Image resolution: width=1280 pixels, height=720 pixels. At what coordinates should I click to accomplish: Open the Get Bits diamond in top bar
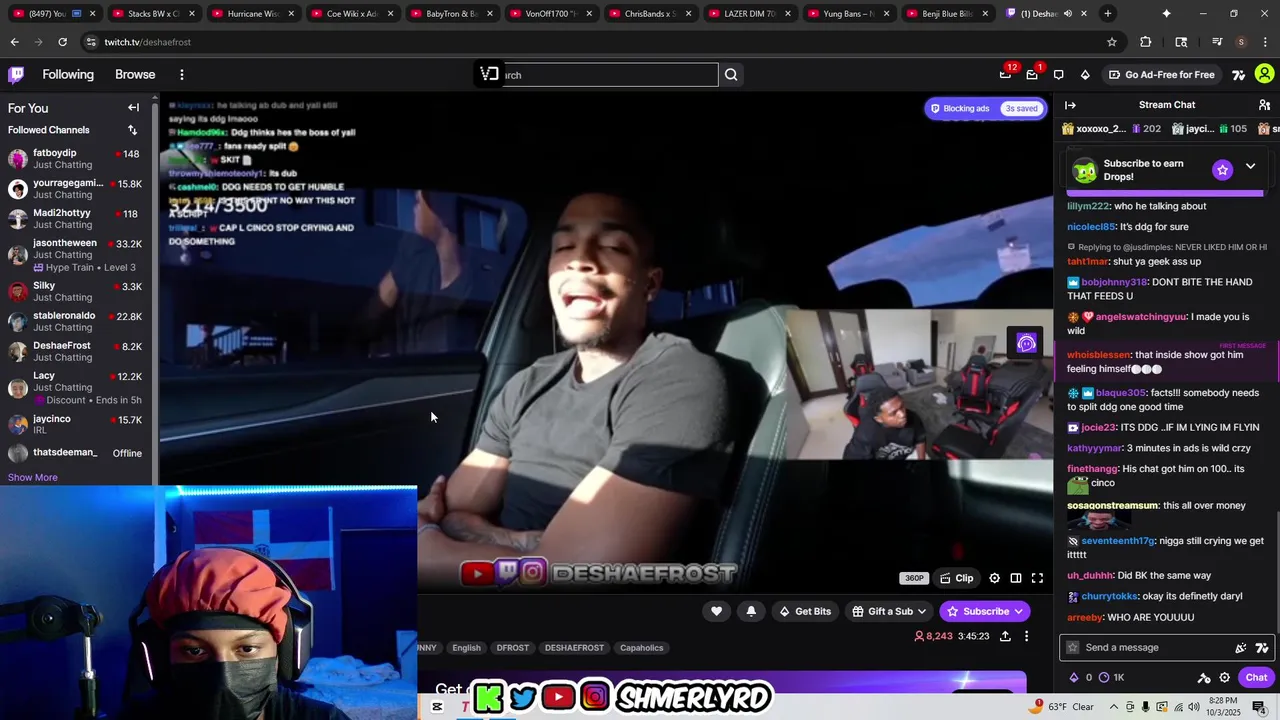1085,74
